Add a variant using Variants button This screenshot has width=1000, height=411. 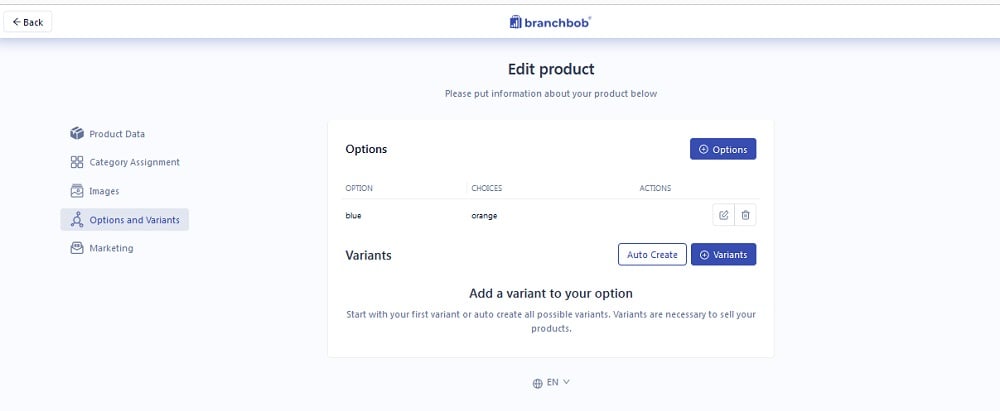pyautogui.click(x=724, y=255)
